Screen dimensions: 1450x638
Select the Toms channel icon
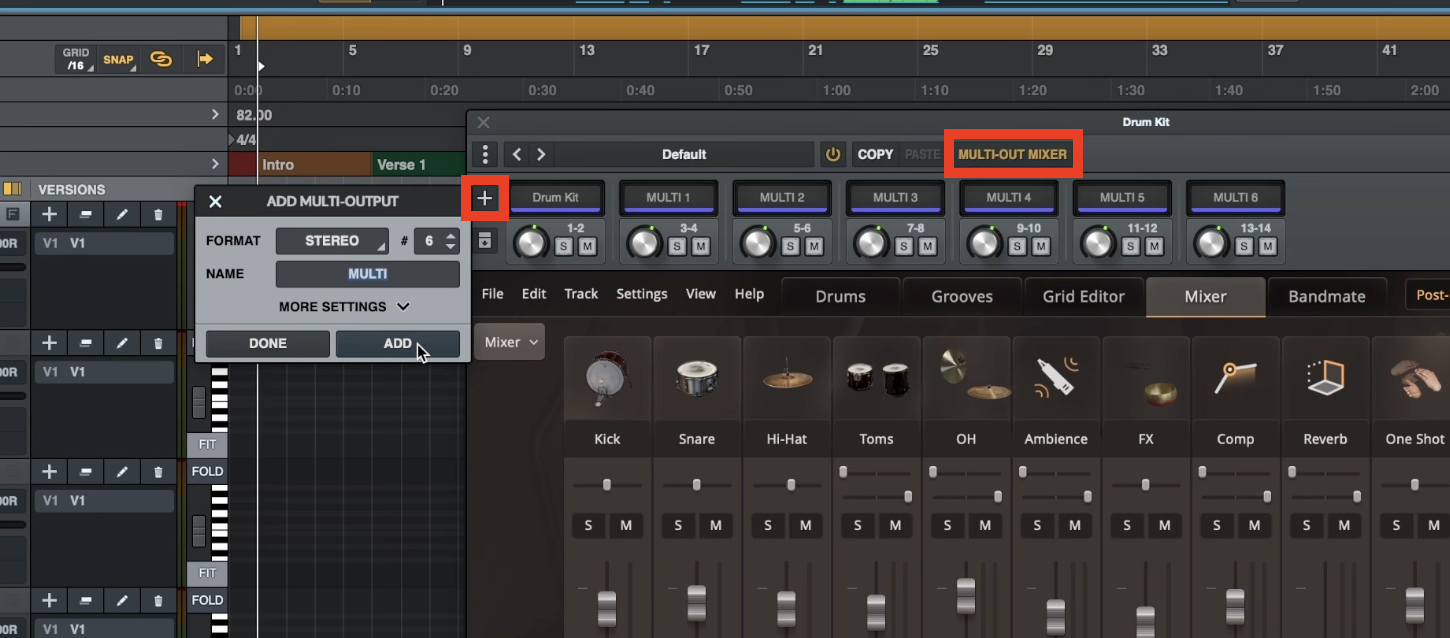coord(876,378)
